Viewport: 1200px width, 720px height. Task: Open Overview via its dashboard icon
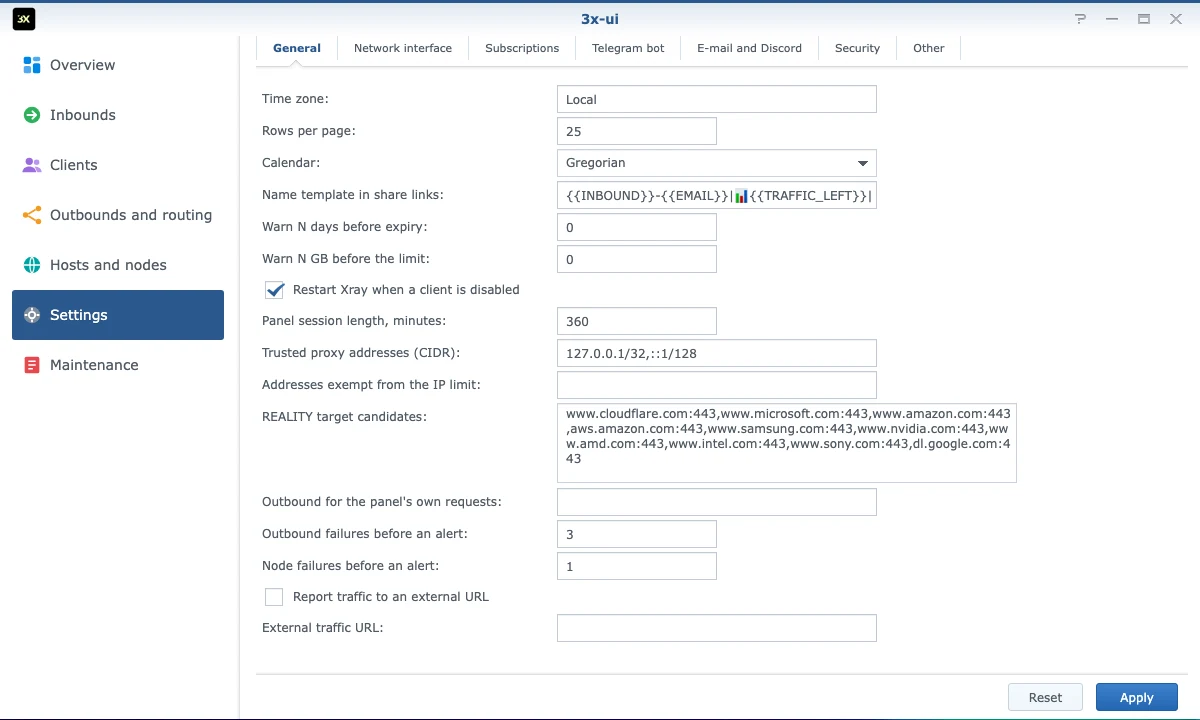(32, 65)
